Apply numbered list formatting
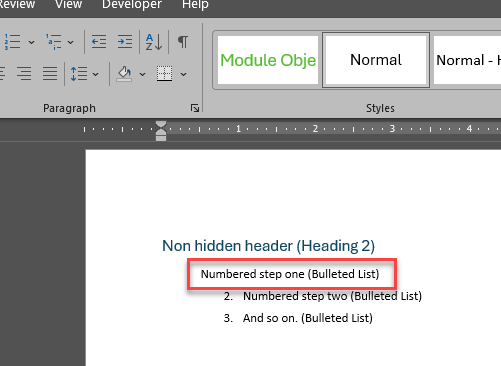 12,42
